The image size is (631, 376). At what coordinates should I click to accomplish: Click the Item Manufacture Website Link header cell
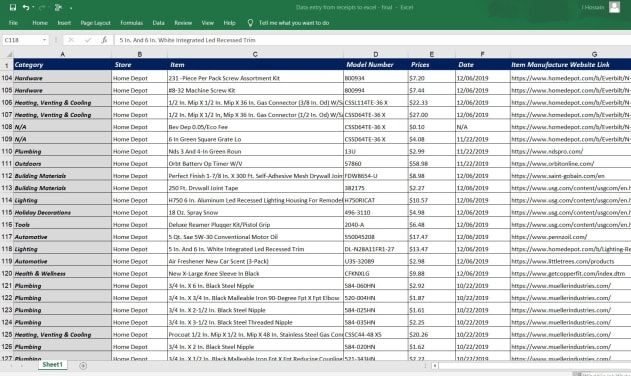pos(570,64)
